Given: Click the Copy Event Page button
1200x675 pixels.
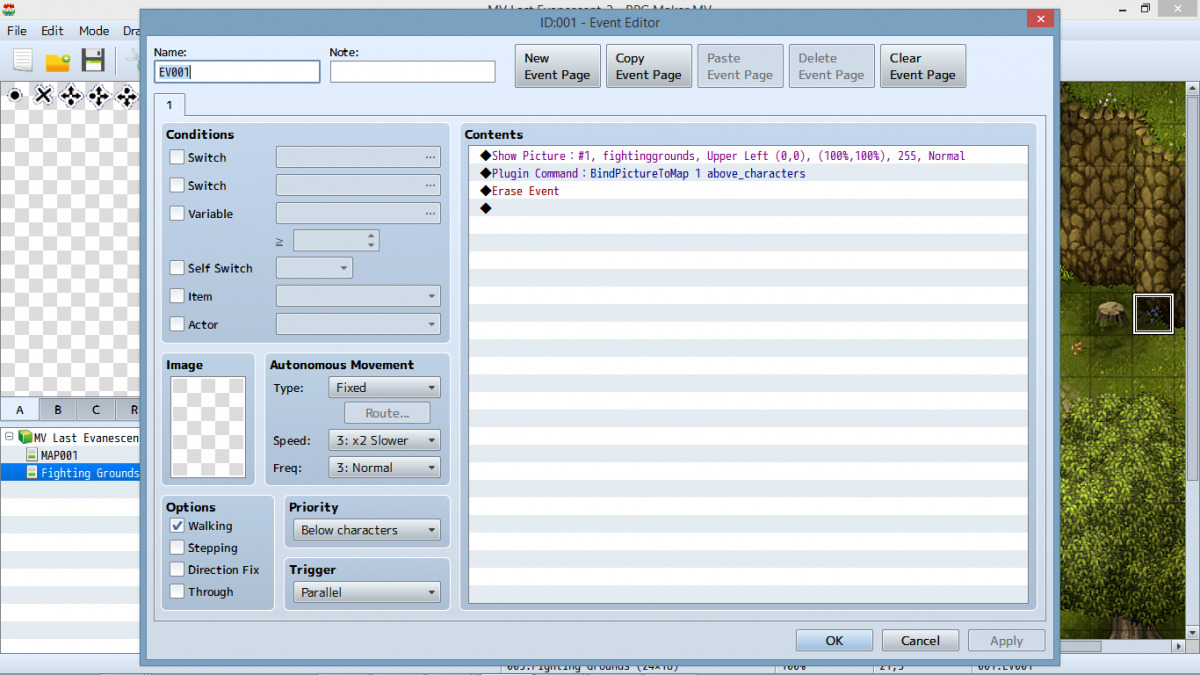Looking at the screenshot, I should point(649,66).
